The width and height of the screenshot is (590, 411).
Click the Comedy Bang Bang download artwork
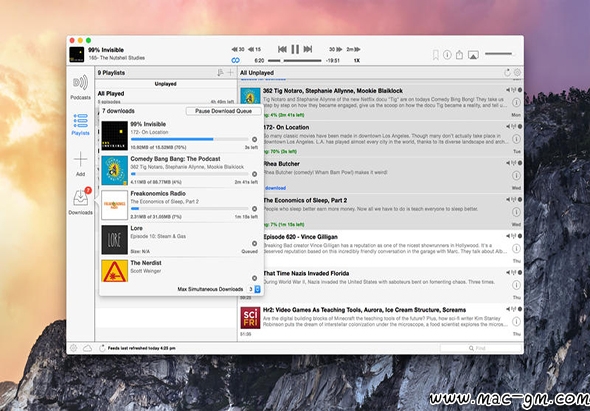click(x=115, y=170)
